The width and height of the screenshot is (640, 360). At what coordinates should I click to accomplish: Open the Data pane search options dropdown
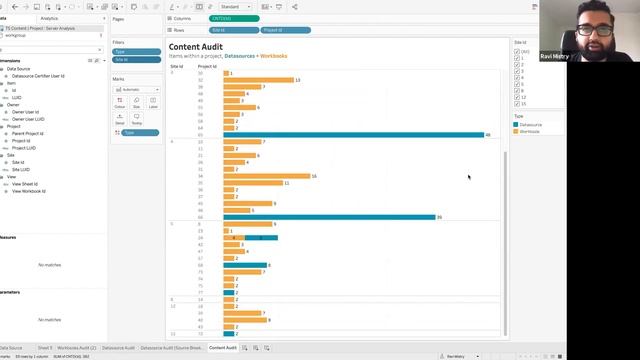pos(100,50)
